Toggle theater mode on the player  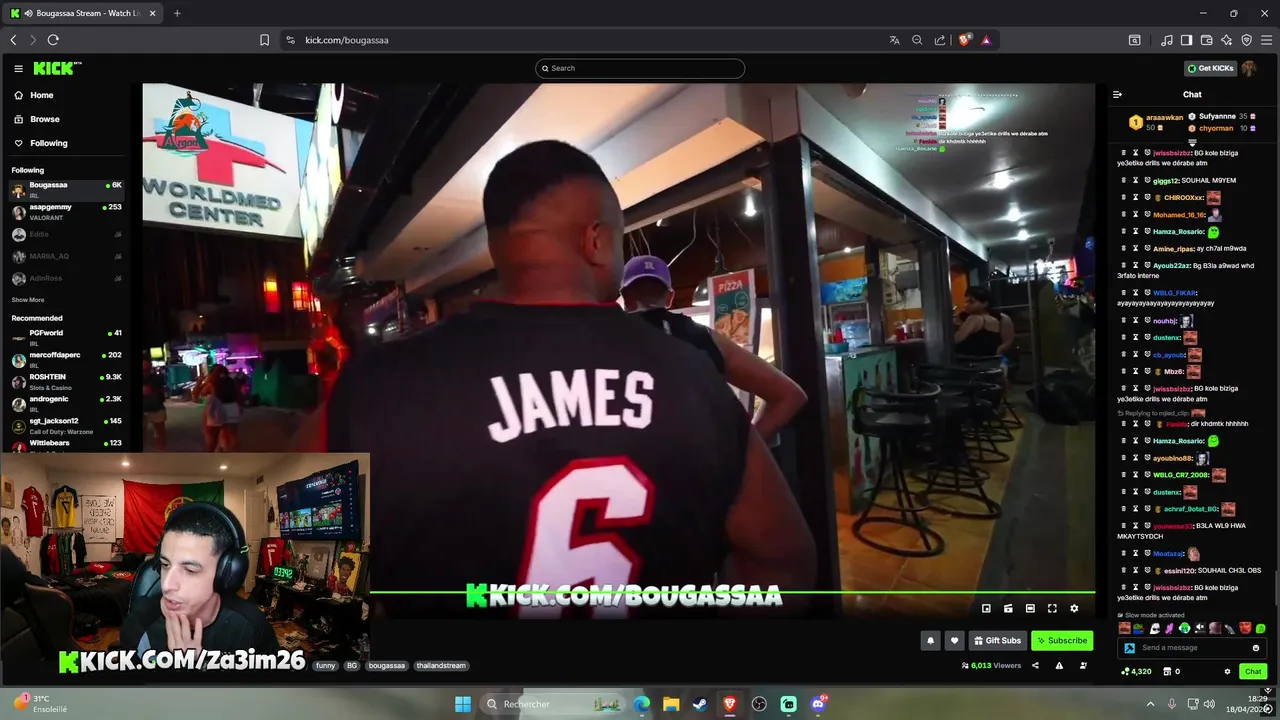click(x=1030, y=608)
